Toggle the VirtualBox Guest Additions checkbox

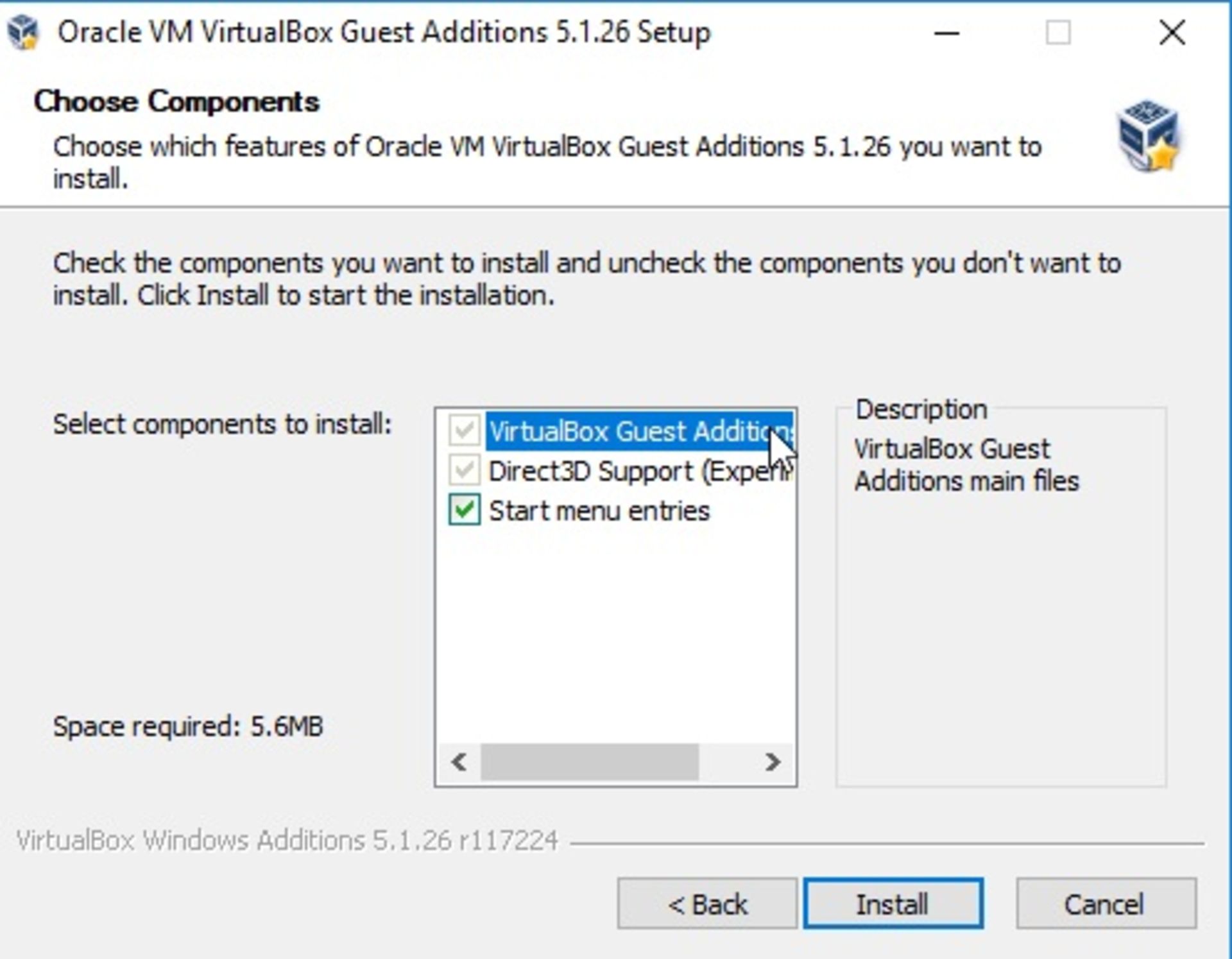pos(464,430)
